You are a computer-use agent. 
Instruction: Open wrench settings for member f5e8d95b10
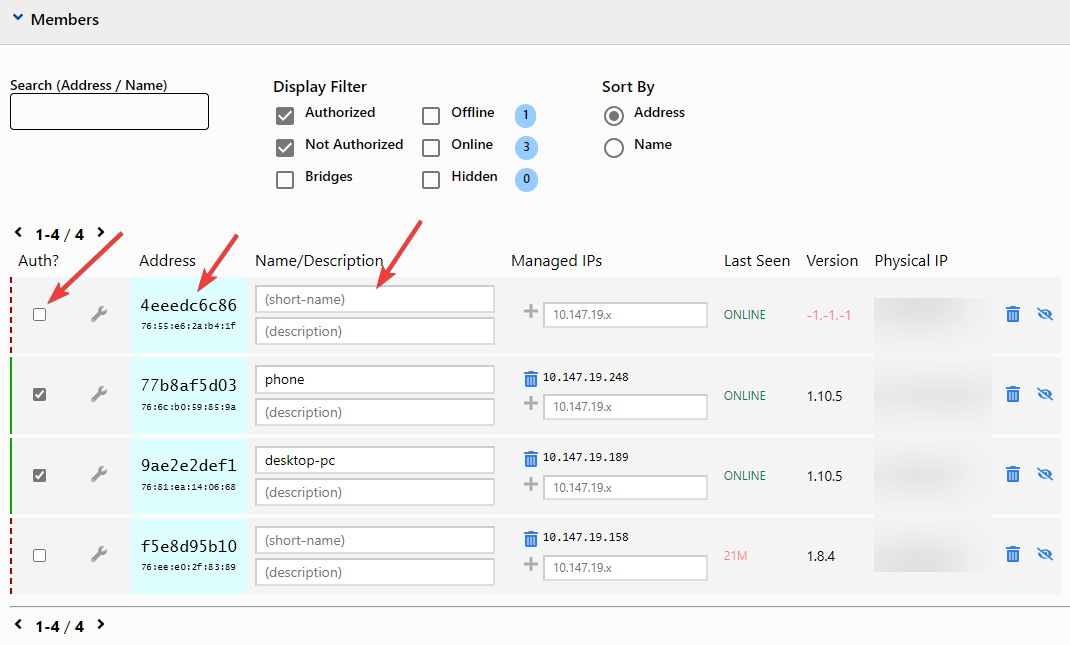tap(98, 553)
